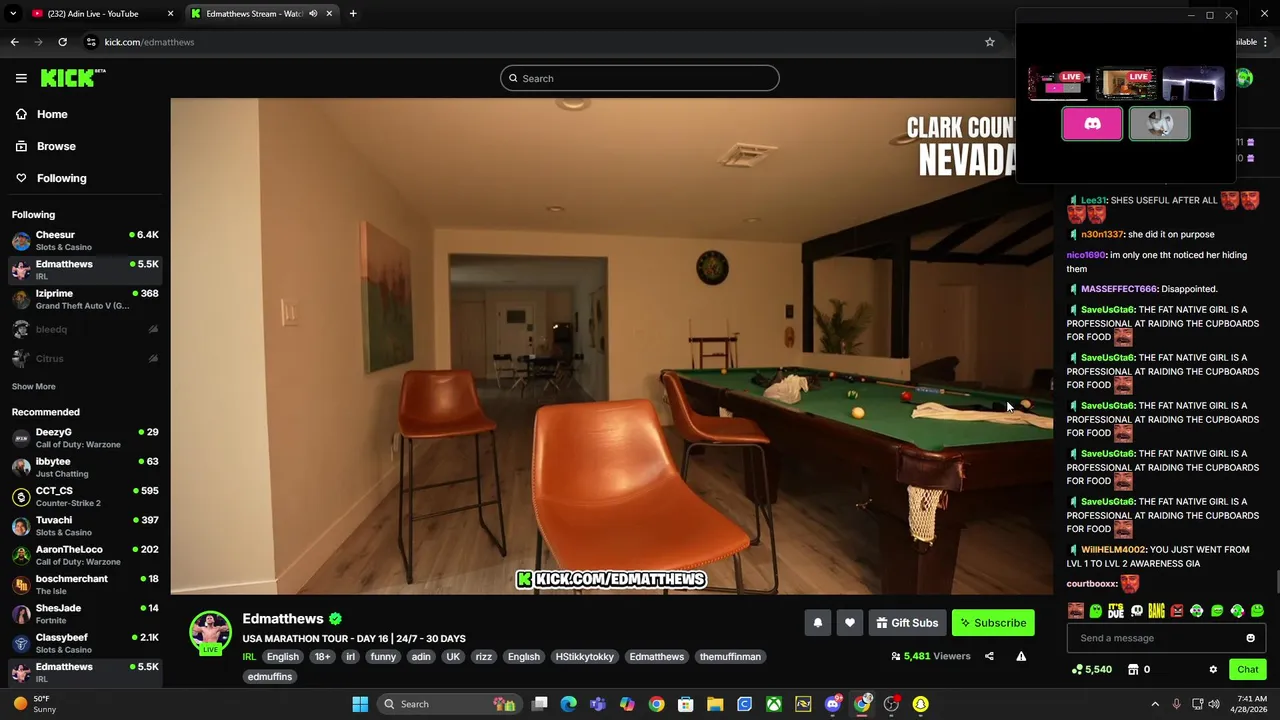Screen dimensions: 1280x720
Task: Follow channel with heart button
Action: click(x=849, y=623)
